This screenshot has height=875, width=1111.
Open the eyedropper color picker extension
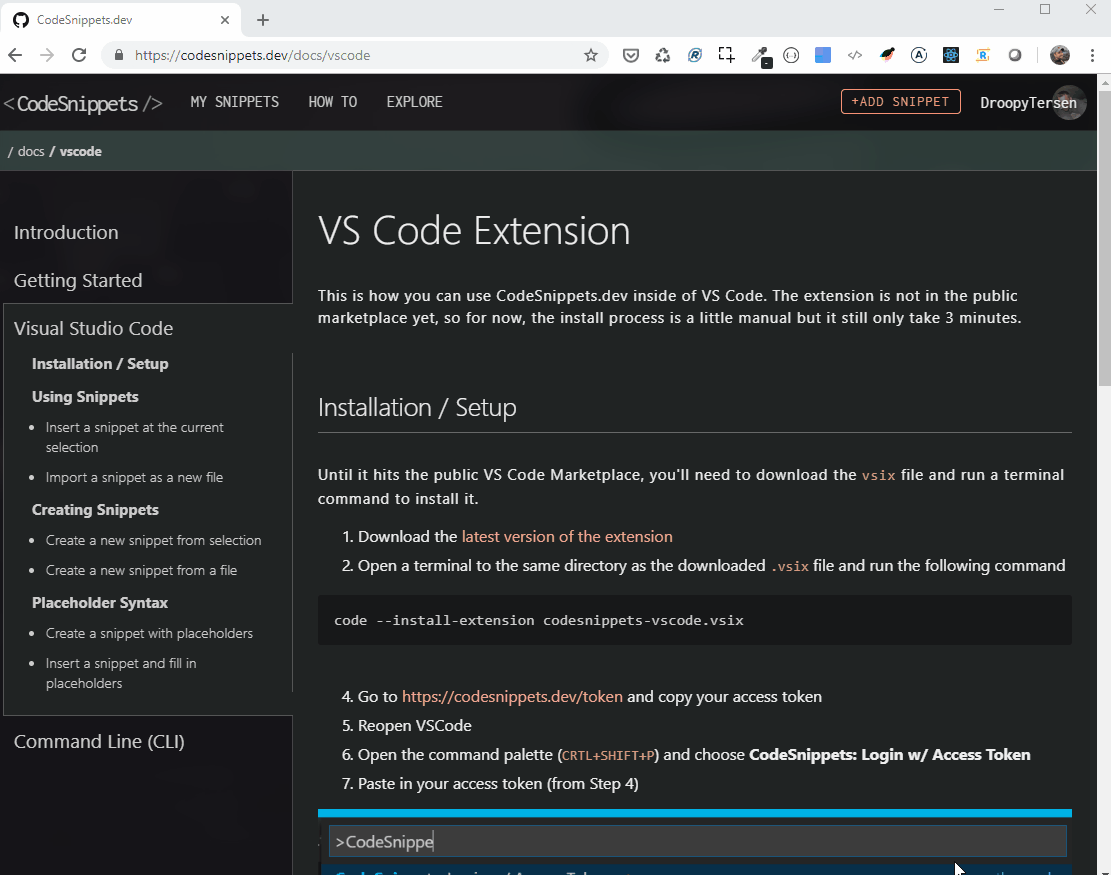click(x=760, y=56)
